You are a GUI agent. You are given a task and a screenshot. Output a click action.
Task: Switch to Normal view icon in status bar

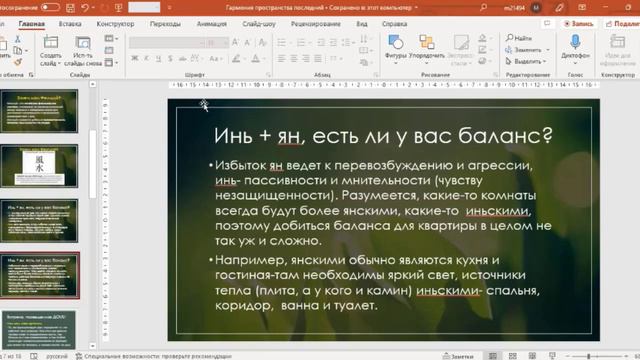[493, 356]
